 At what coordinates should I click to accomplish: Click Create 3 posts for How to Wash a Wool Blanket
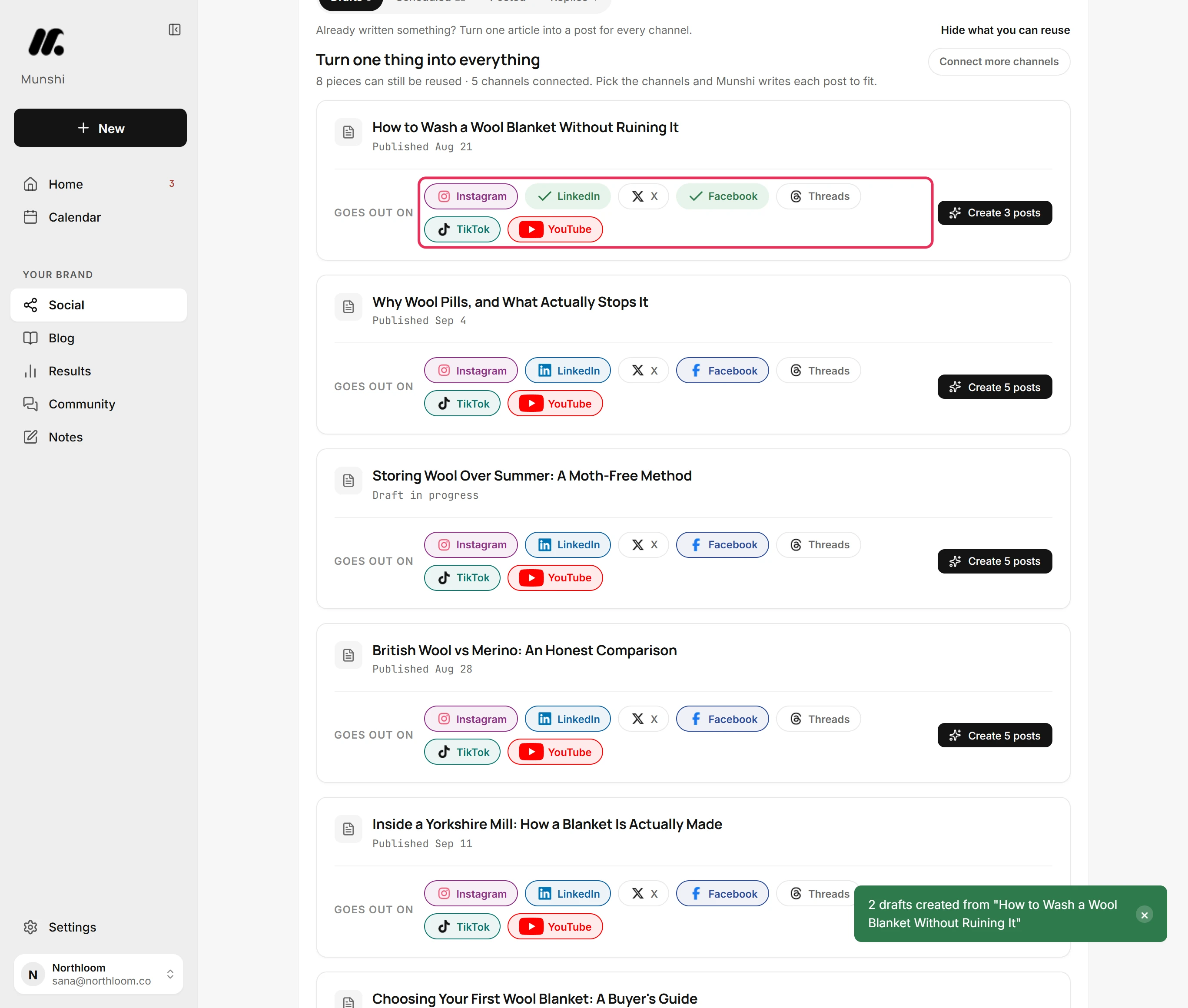[994, 213]
